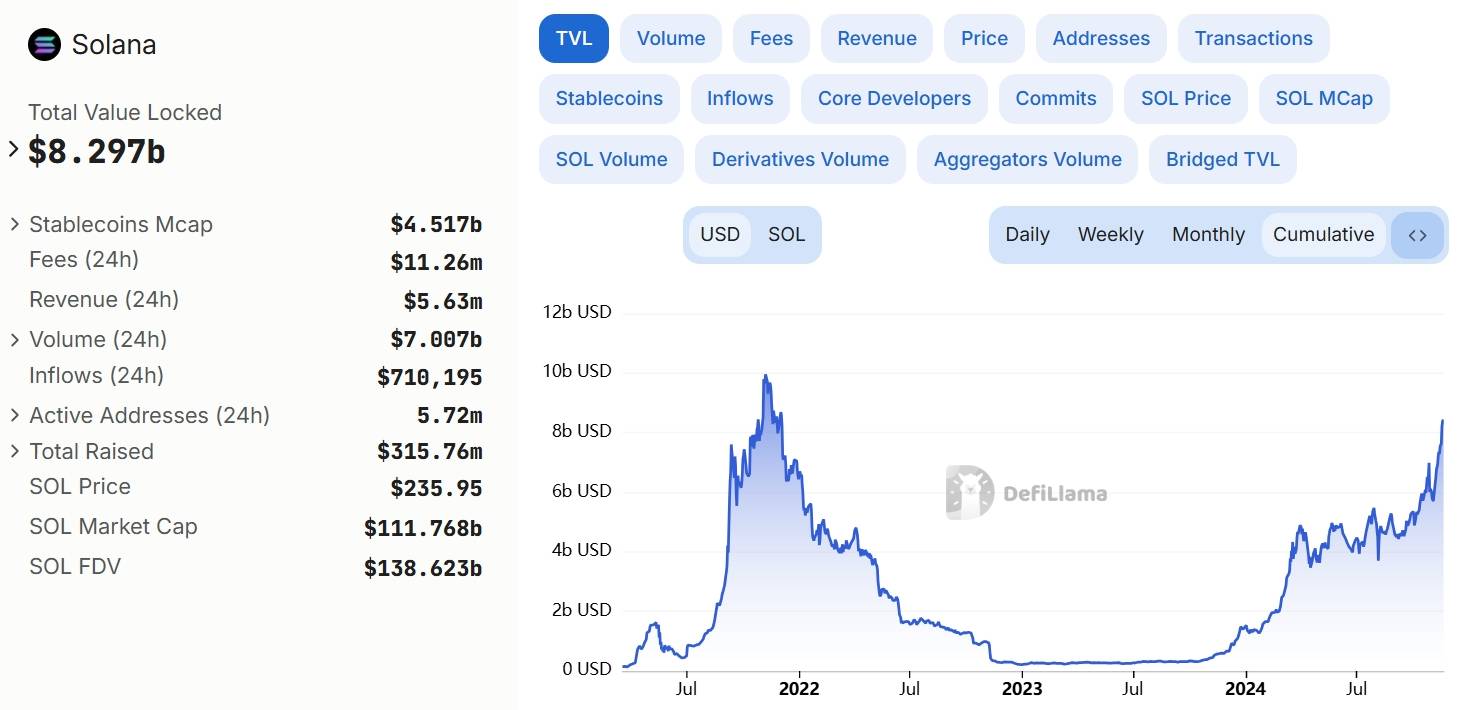1464x710 pixels.
Task: Switch chart denomination to USD
Action: click(x=720, y=235)
